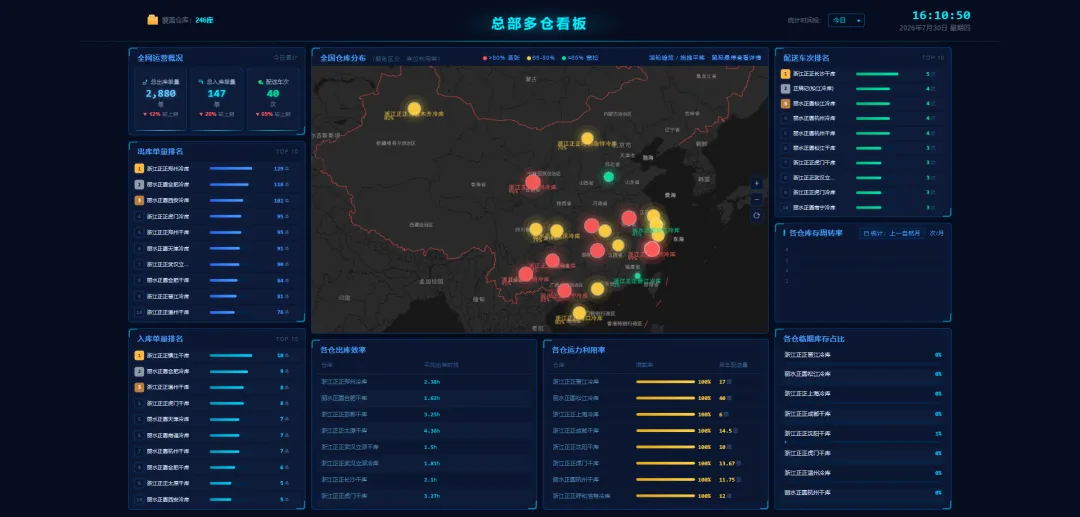Screen dimensions: 1080x517
Task: Click the 各仓临期库存占比 panel title
Action: tap(814, 339)
